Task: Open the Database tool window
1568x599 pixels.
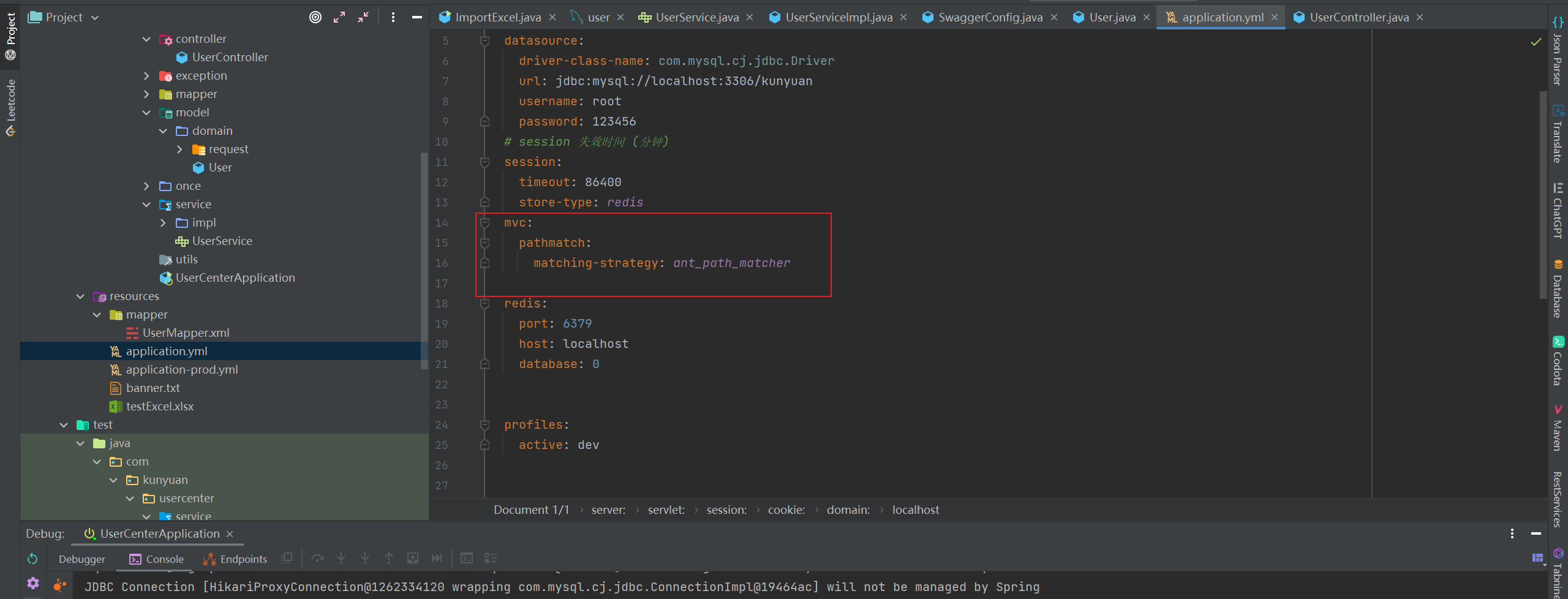Action: pos(1558,288)
